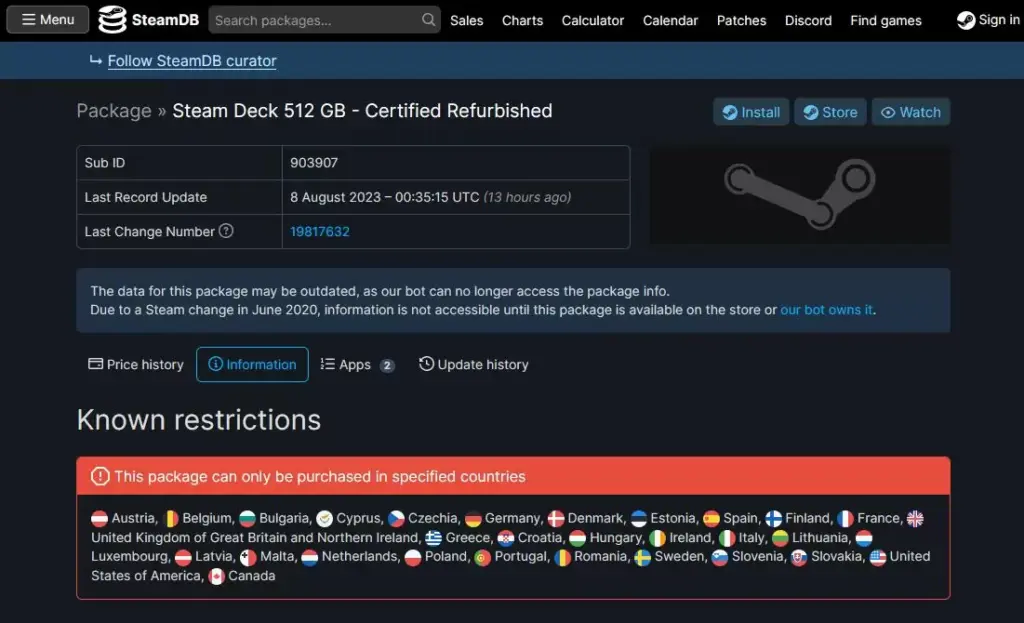Click the Austria flag icon

(99, 519)
